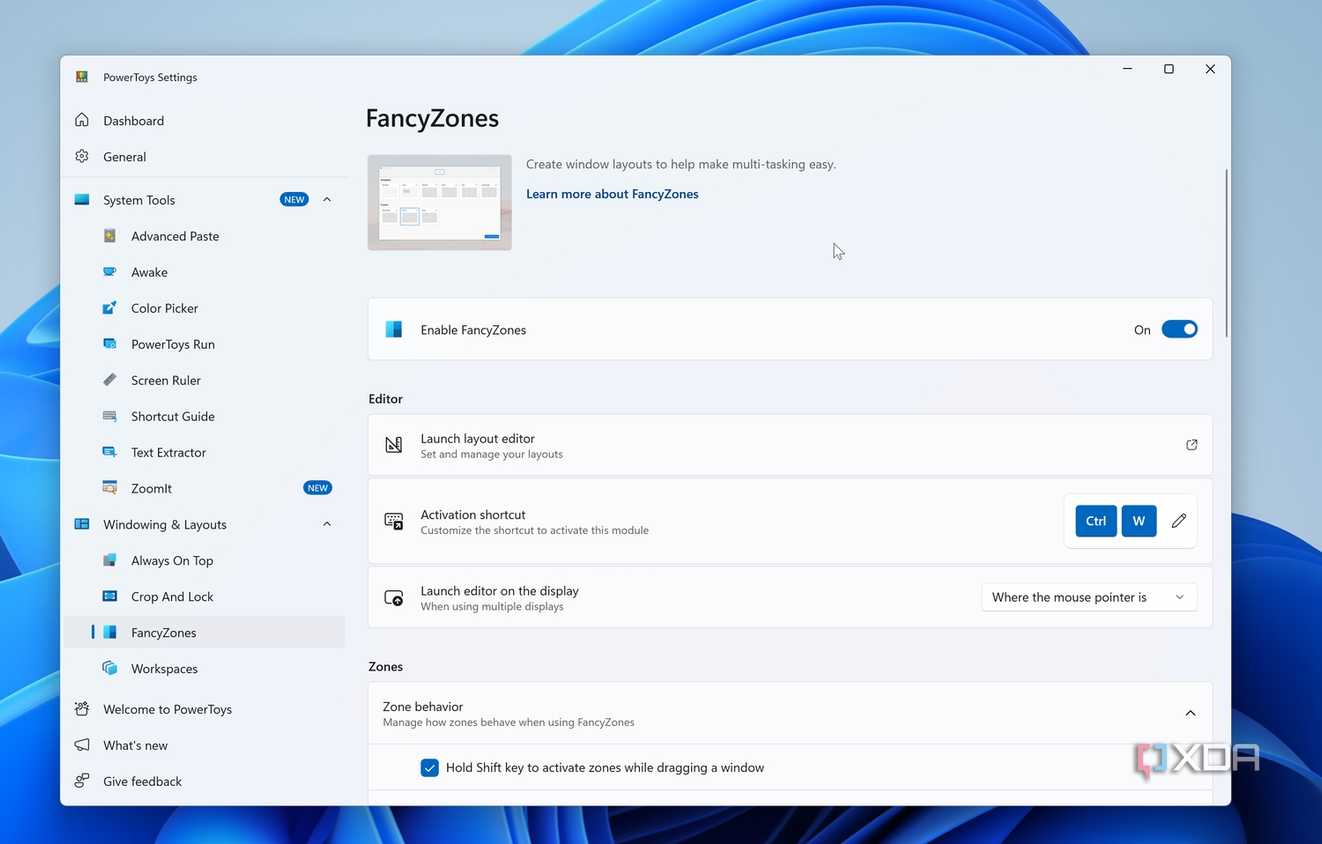Open Welcome to PowerToys page

[167, 709]
